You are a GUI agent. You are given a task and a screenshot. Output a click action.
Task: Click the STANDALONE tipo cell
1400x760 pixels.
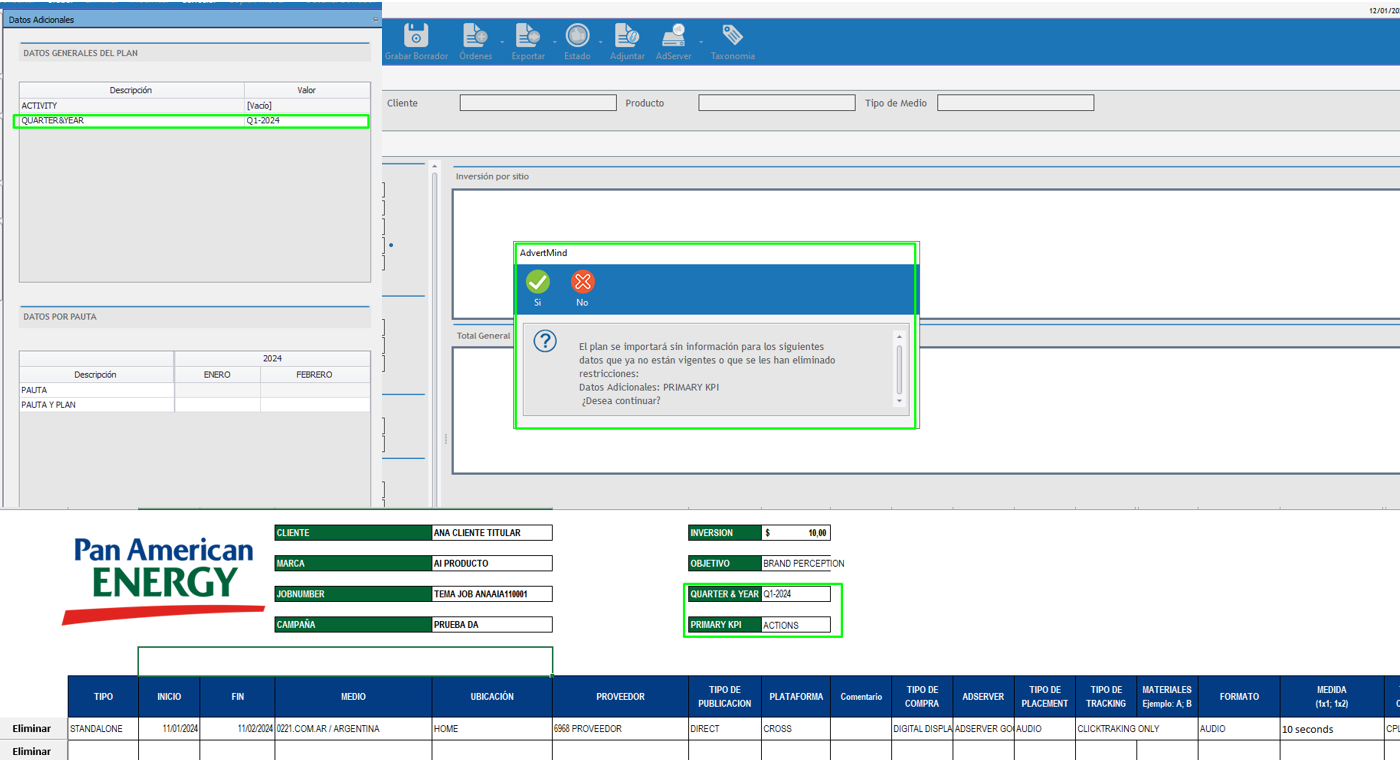click(x=103, y=729)
